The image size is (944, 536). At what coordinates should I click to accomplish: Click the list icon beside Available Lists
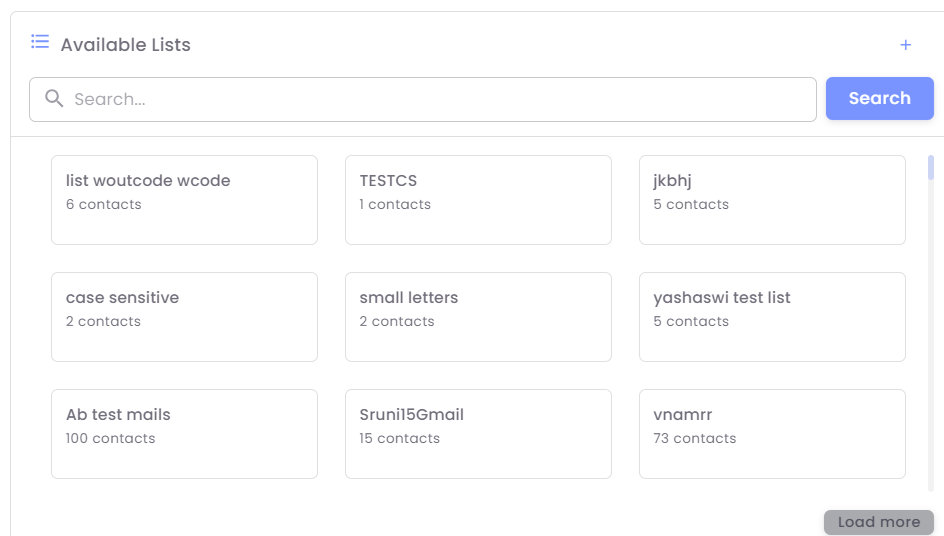tap(40, 42)
